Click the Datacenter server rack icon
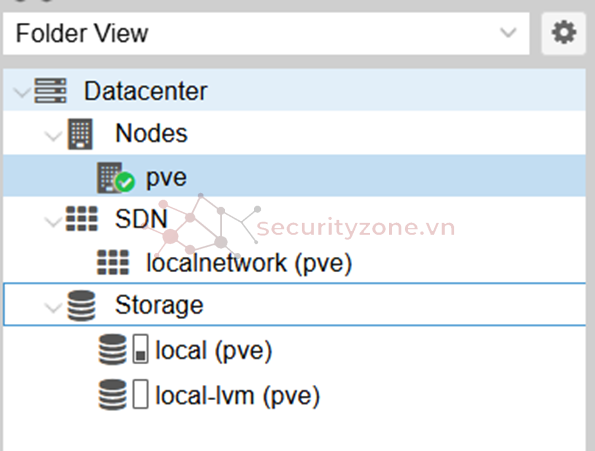 (x=50, y=91)
